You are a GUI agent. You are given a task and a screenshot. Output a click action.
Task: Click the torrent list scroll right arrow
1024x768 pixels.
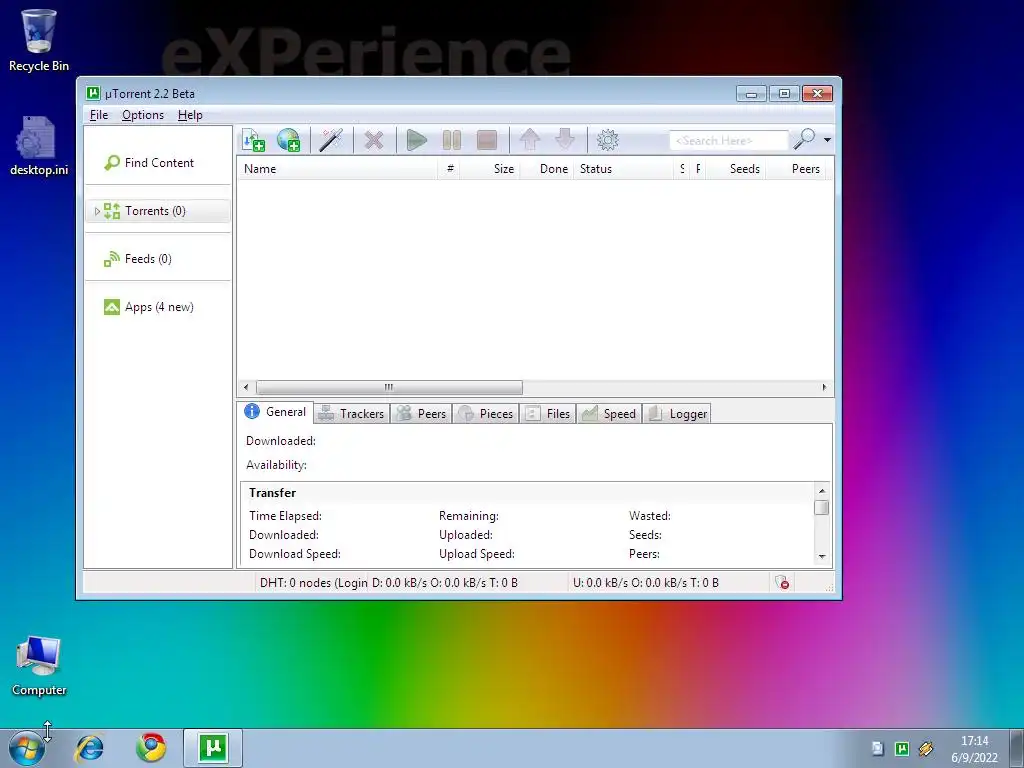click(824, 387)
